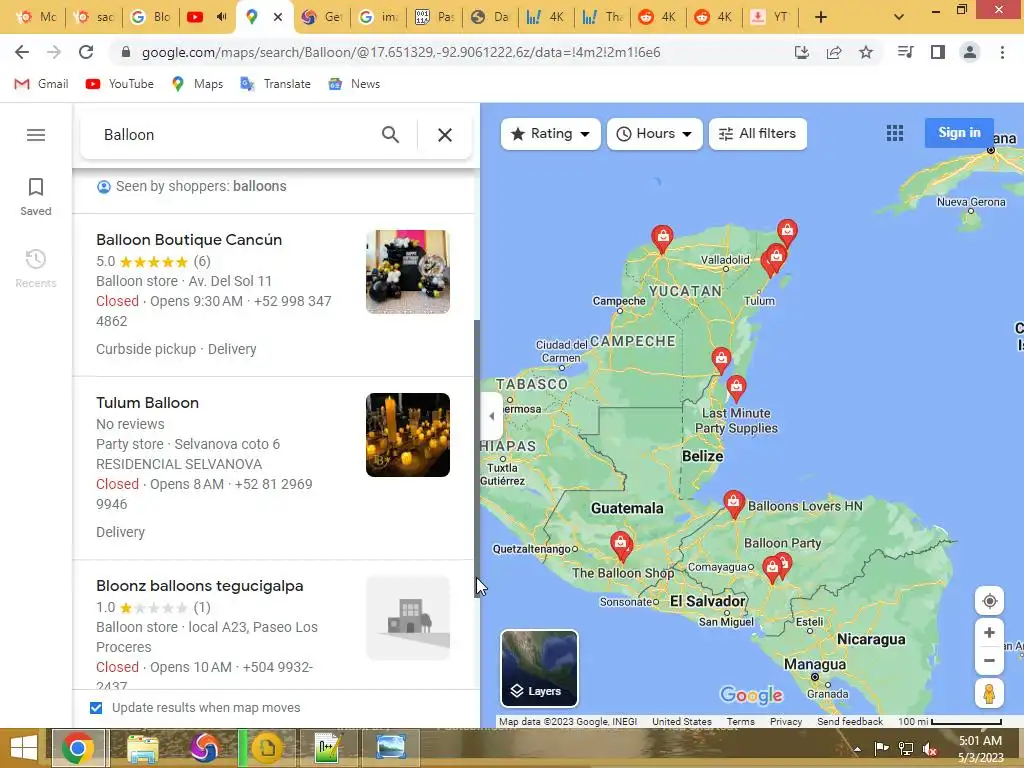
Task: Show hidden system tray icons
Action: (857, 749)
